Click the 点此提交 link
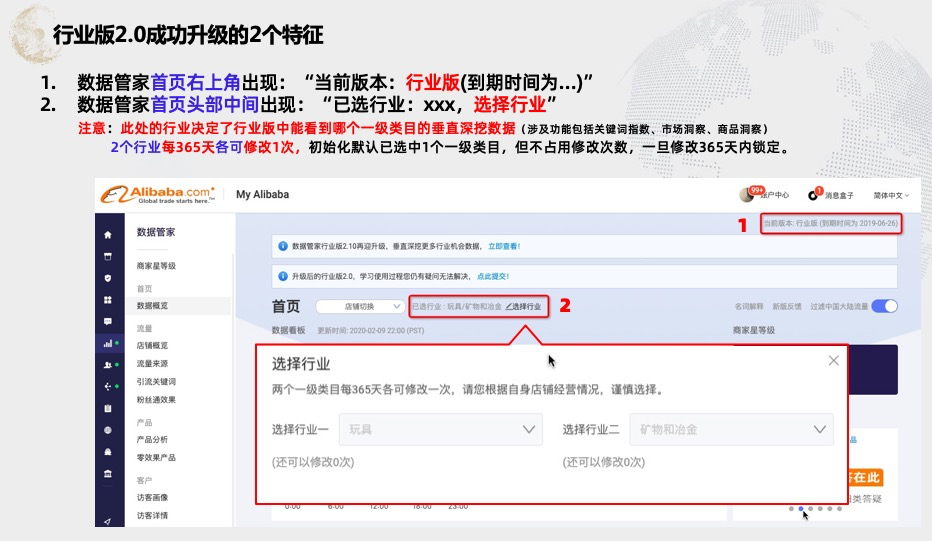The image size is (932, 541). pyautogui.click(x=493, y=276)
